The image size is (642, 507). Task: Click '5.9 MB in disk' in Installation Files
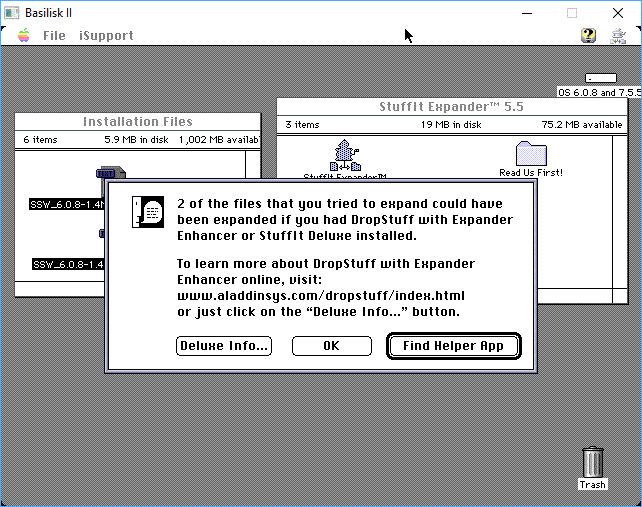coord(136,140)
